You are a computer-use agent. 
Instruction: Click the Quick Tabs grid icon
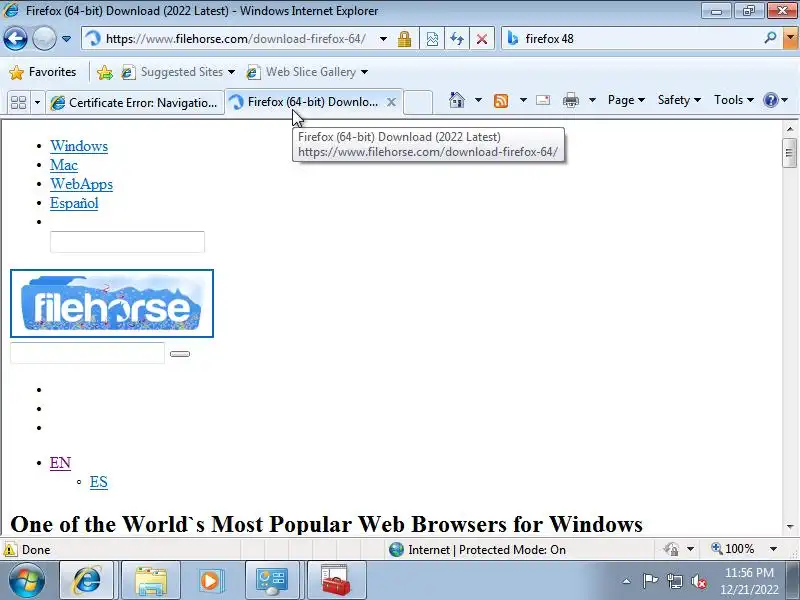18,103
